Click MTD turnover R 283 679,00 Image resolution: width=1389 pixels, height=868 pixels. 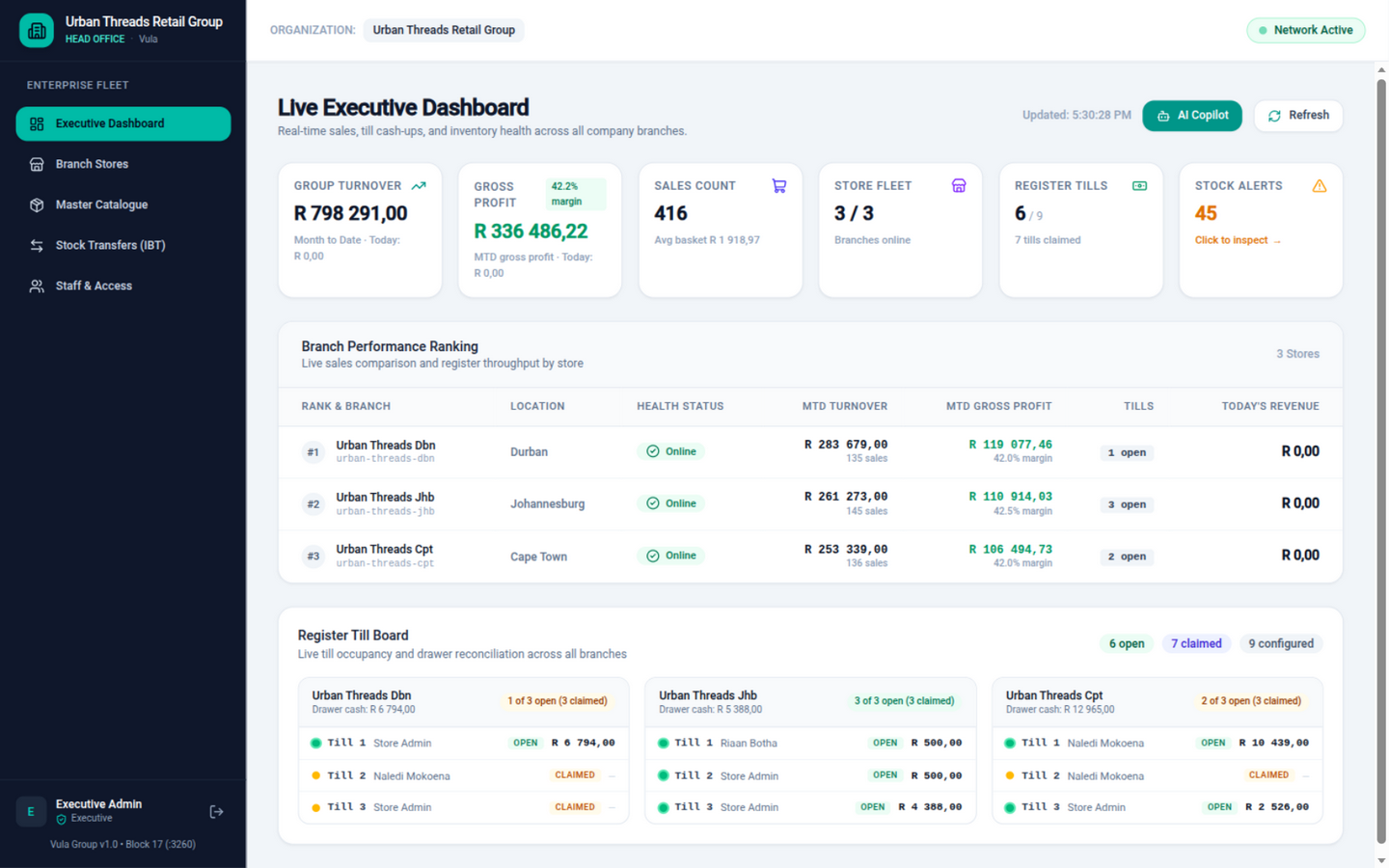pos(846,445)
